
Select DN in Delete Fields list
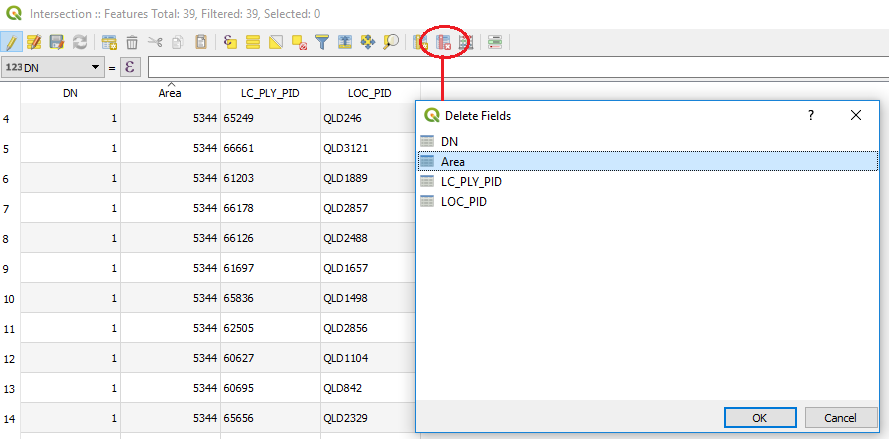(x=449, y=141)
